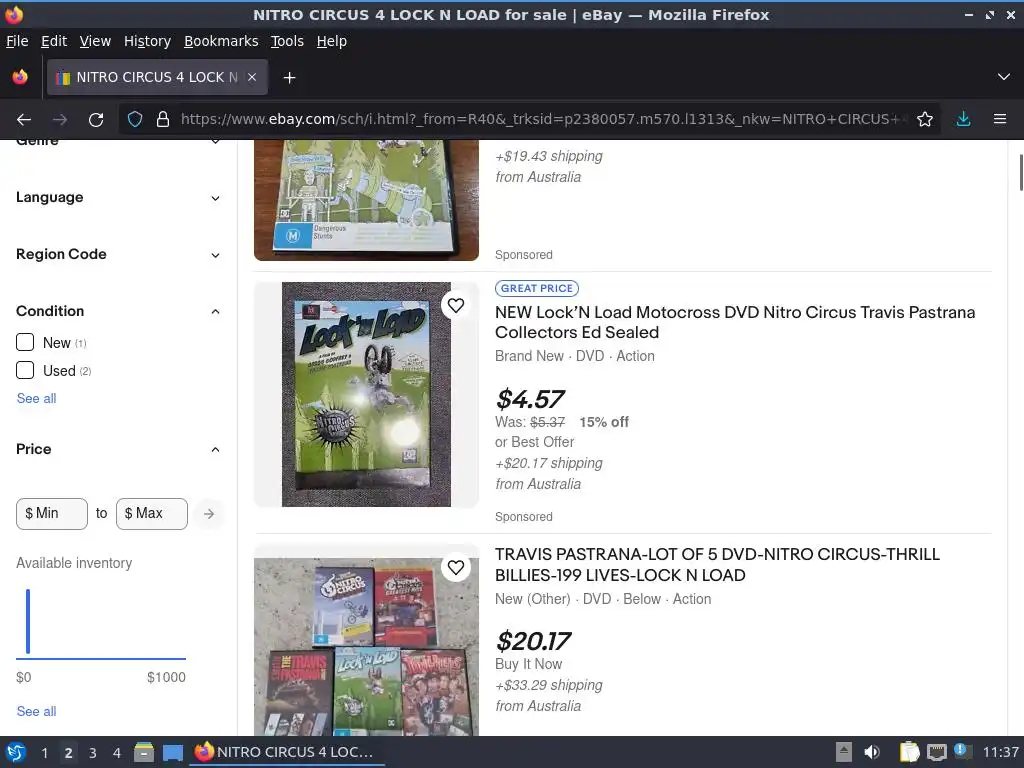Switch to workspace 4
The image size is (1024, 768).
(x=117, y=753)
